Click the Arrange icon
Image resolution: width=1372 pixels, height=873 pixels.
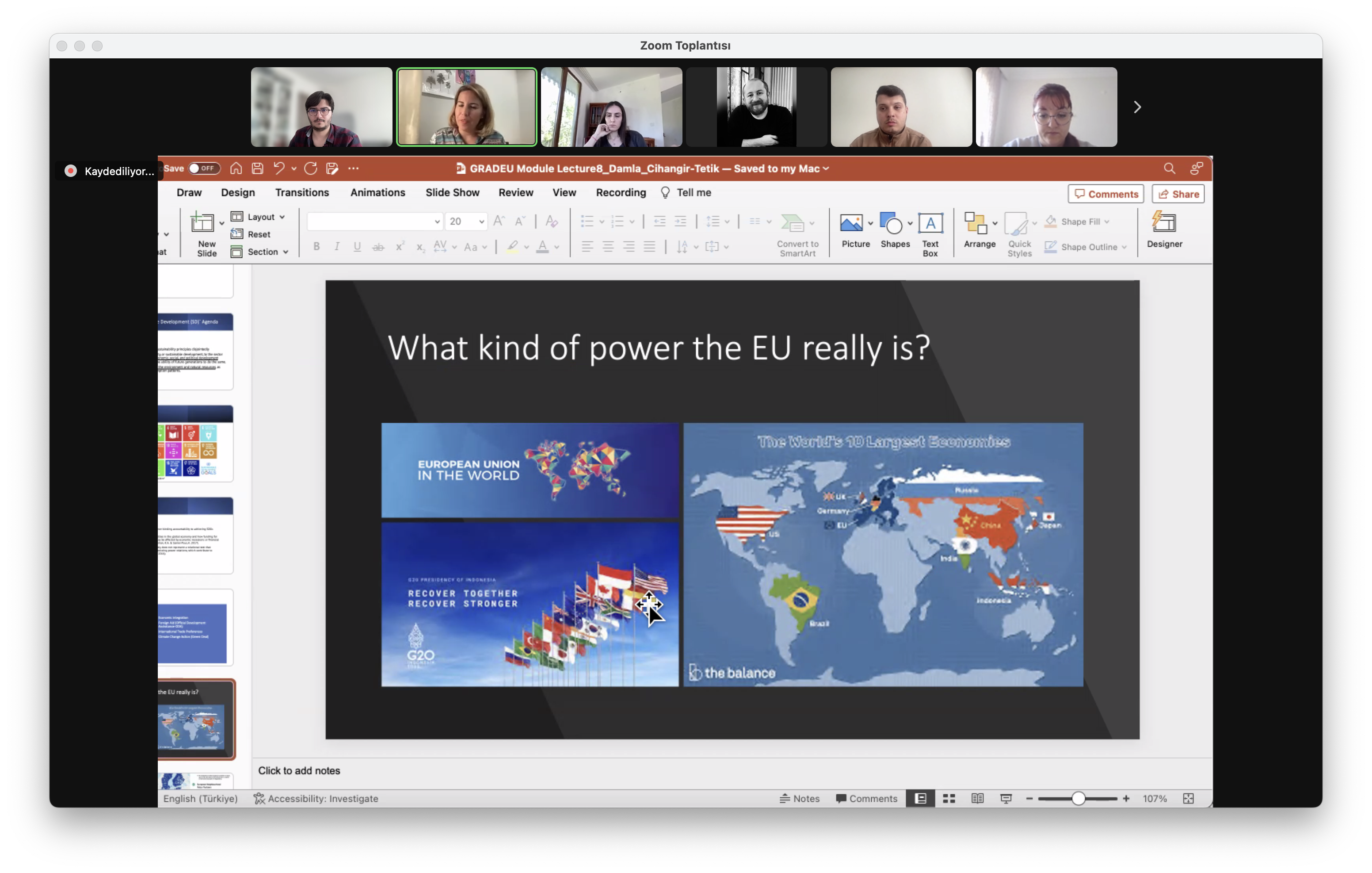tap(975, 223)
